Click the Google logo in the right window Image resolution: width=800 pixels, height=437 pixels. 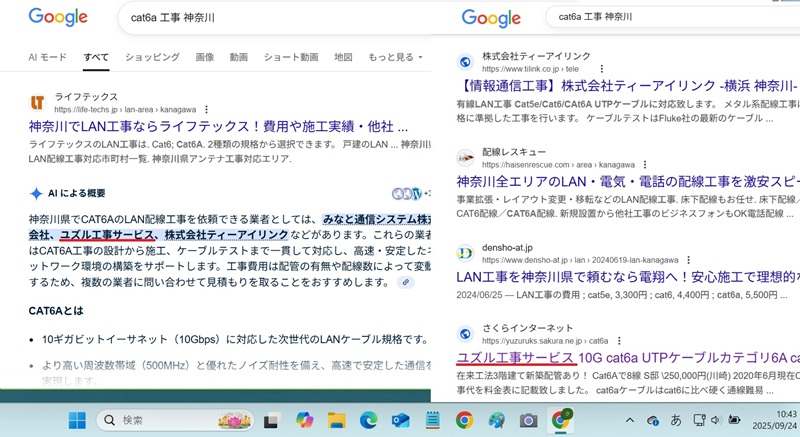tap(491, 18)
